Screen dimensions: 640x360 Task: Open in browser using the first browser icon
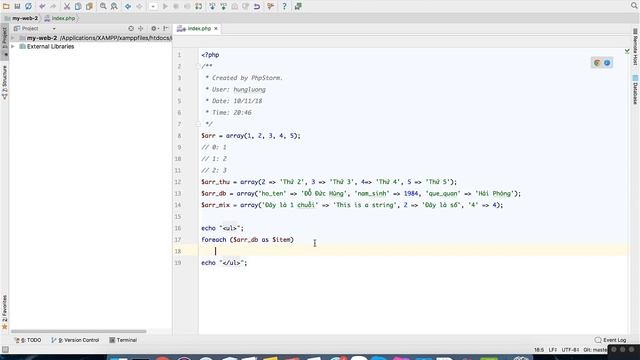tap(597, 63)
